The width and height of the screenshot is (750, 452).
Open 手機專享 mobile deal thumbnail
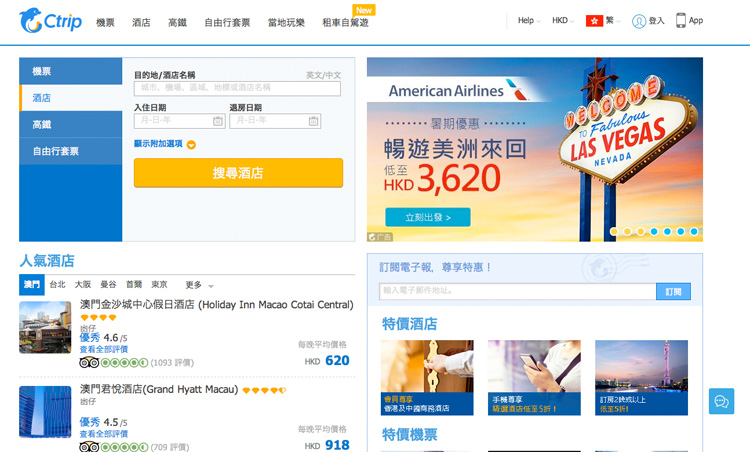[x=534, y=377]
